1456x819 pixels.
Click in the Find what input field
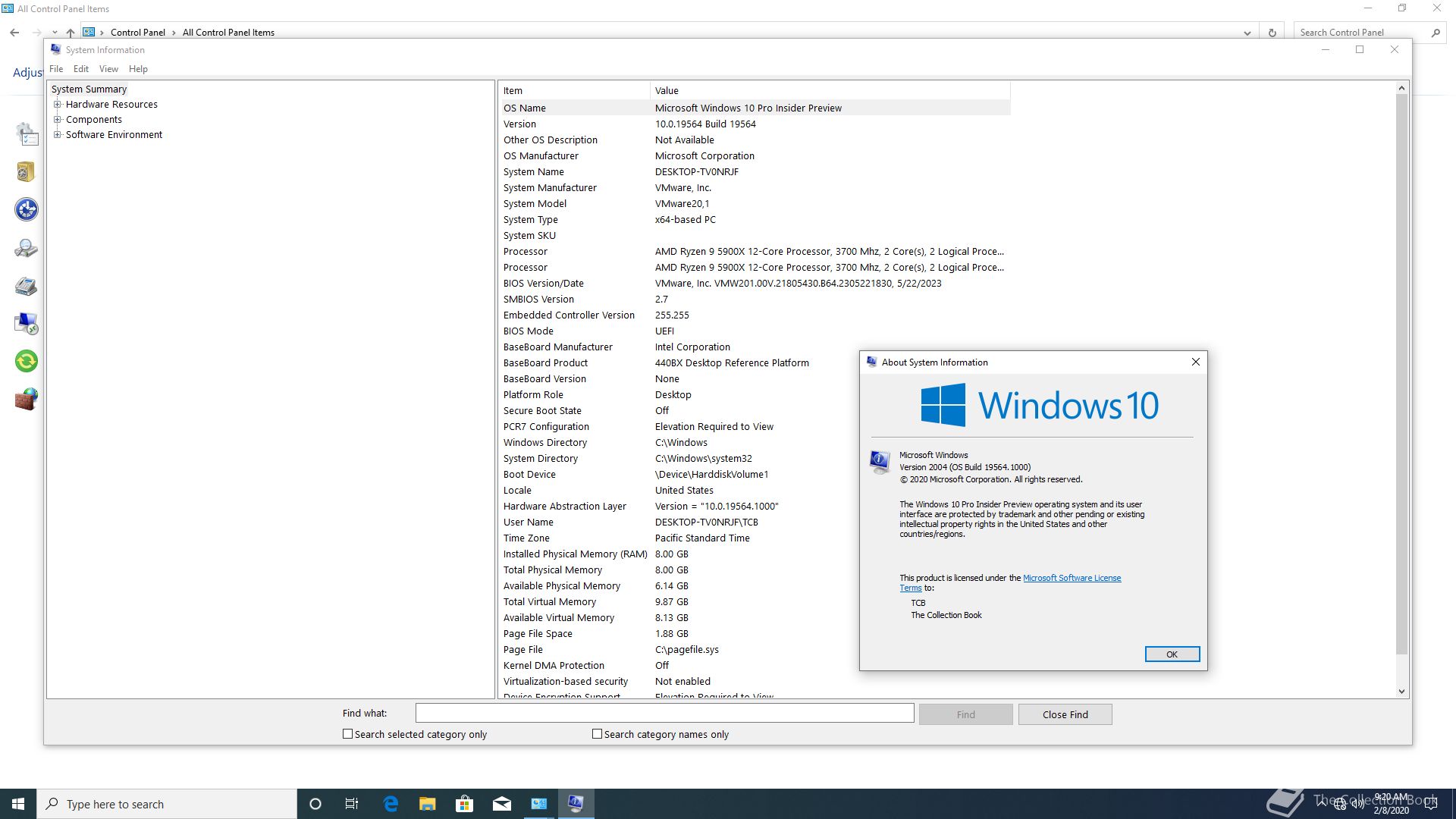coord(664,714)
